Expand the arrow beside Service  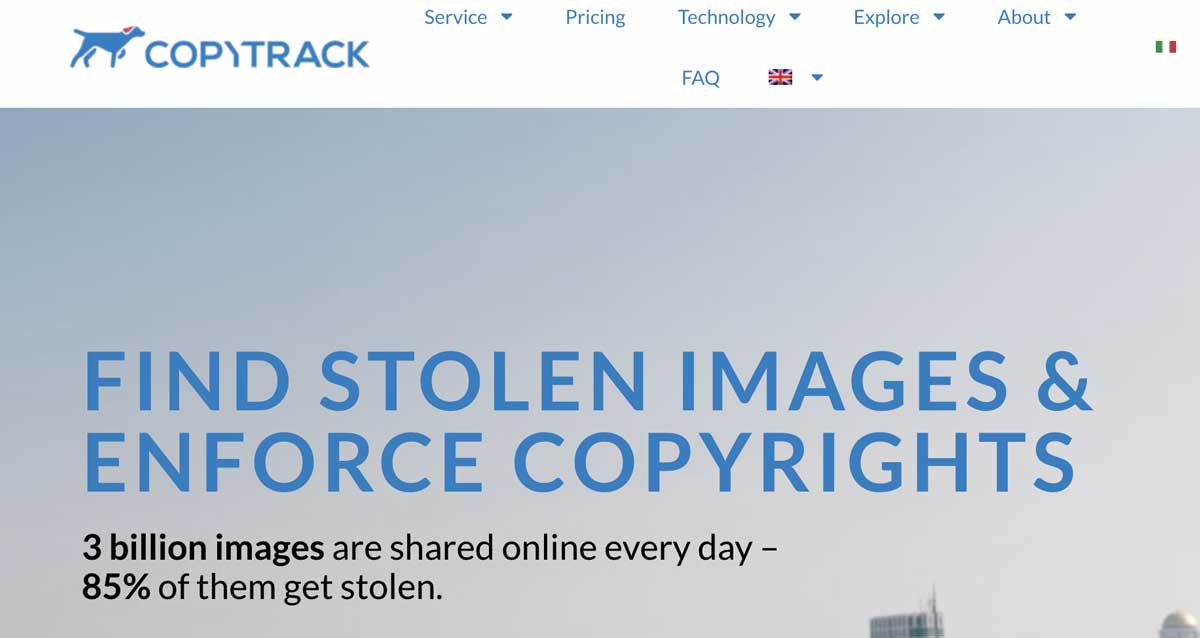click(x=506, y=17)
